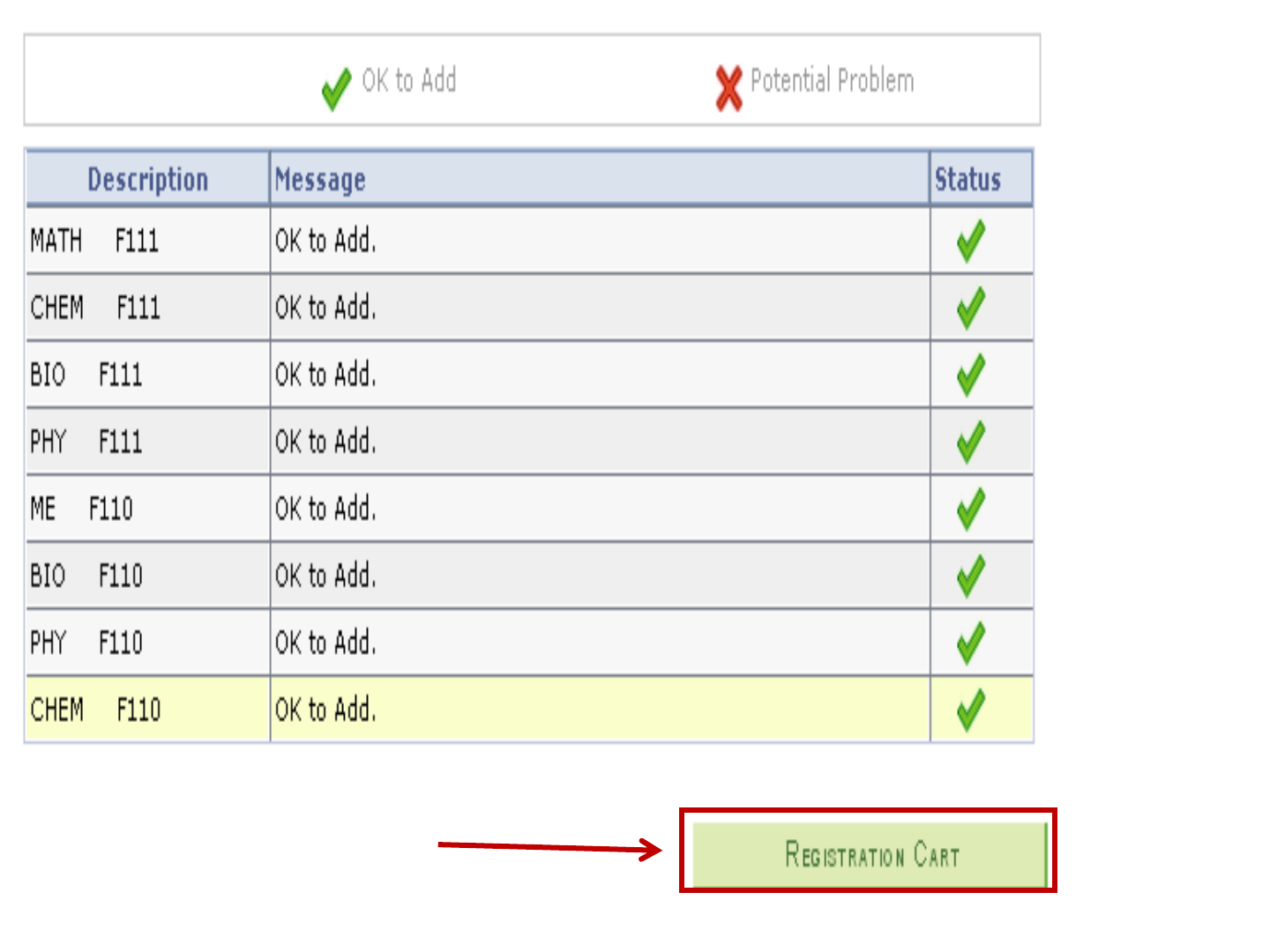This screenshot has height=952, width=1270.
Task: Select the MATH F111 description cell
Action: point(94,241)
